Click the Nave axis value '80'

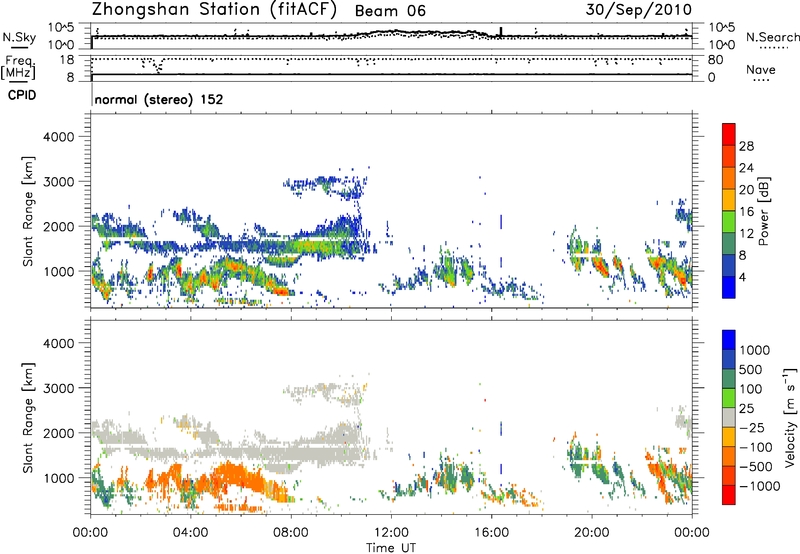click(x=715, y=60)
